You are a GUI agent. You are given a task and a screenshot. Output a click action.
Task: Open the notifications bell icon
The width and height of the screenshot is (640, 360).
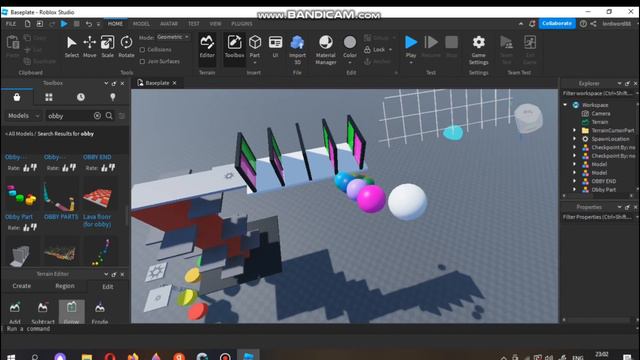pos(532,24)
